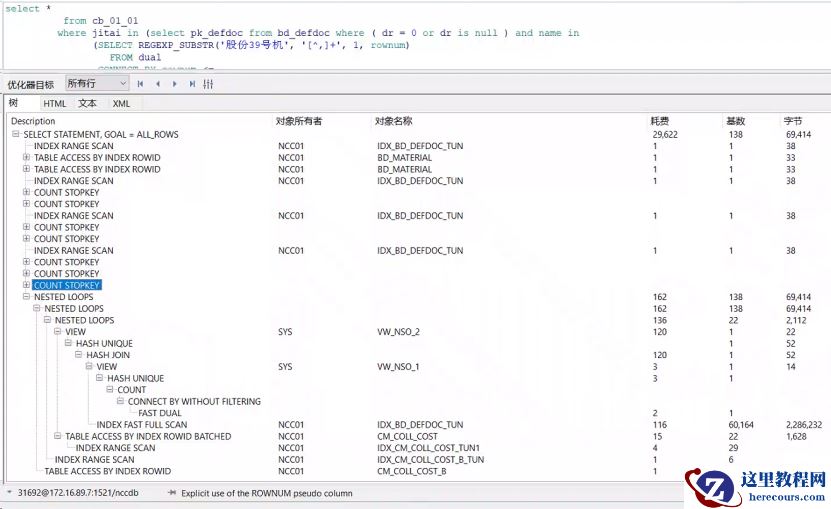This screenshot has height=509, width=831.
Task: Click connection dropdown arrow in status bar
Action: [x=9, y=493]
